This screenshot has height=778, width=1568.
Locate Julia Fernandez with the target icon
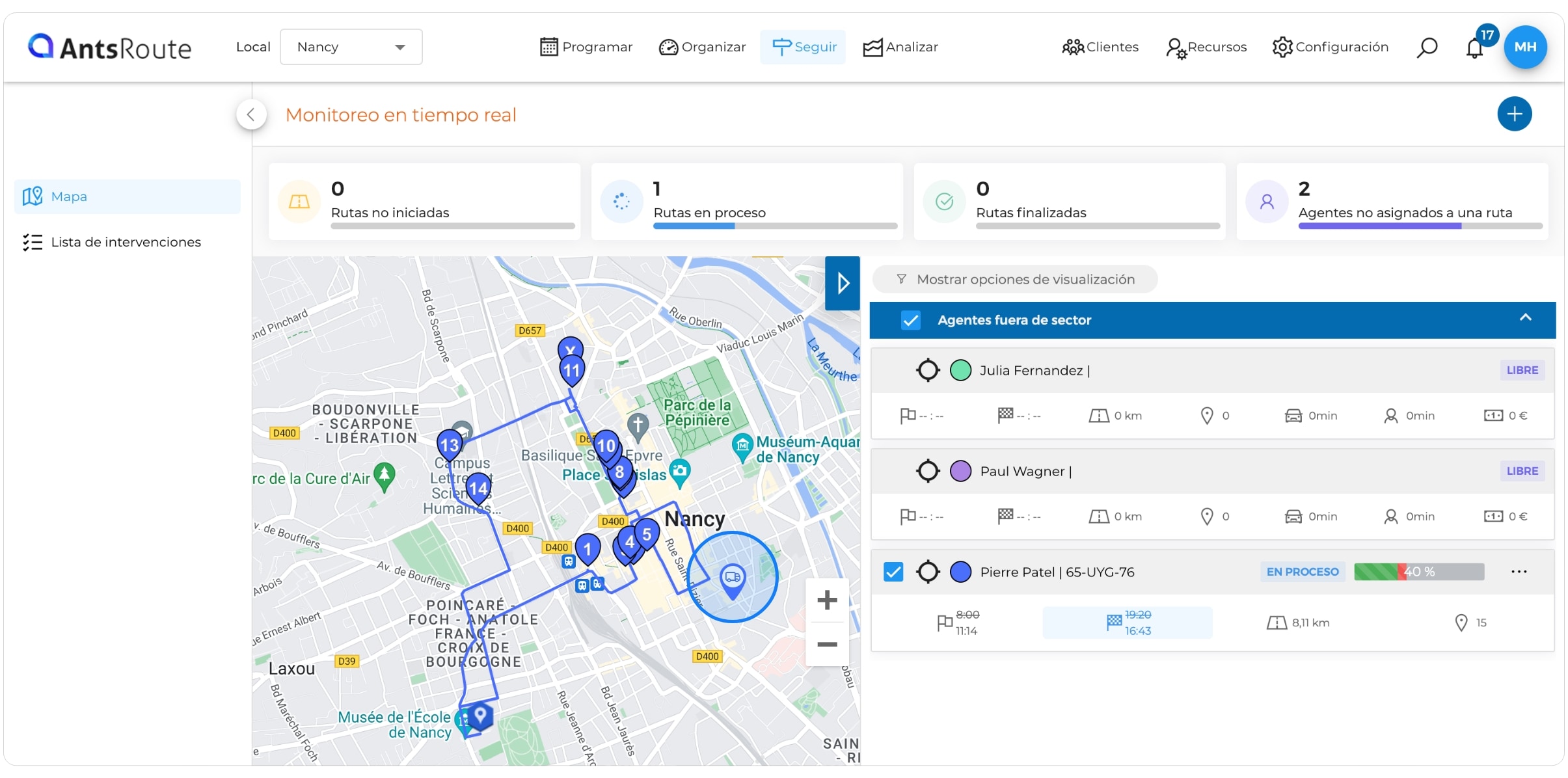928,370
